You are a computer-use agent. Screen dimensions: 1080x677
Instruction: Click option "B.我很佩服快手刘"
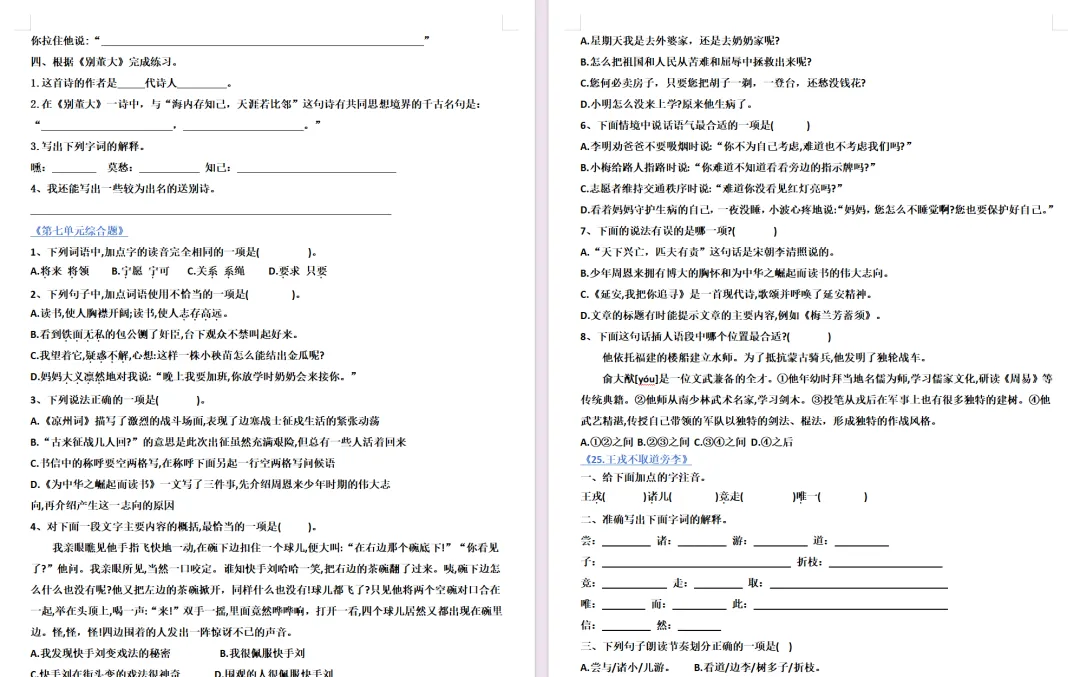(x=262, y=653)
